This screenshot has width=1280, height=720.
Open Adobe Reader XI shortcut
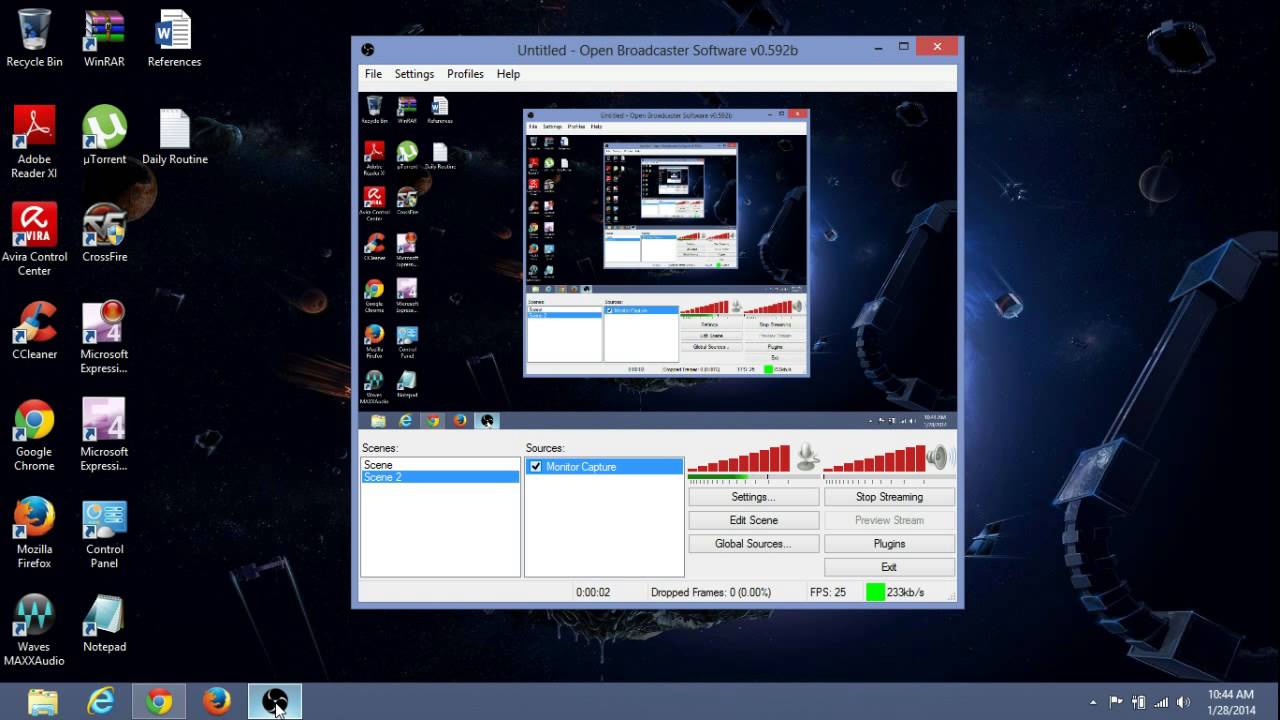tap(34, 143)
